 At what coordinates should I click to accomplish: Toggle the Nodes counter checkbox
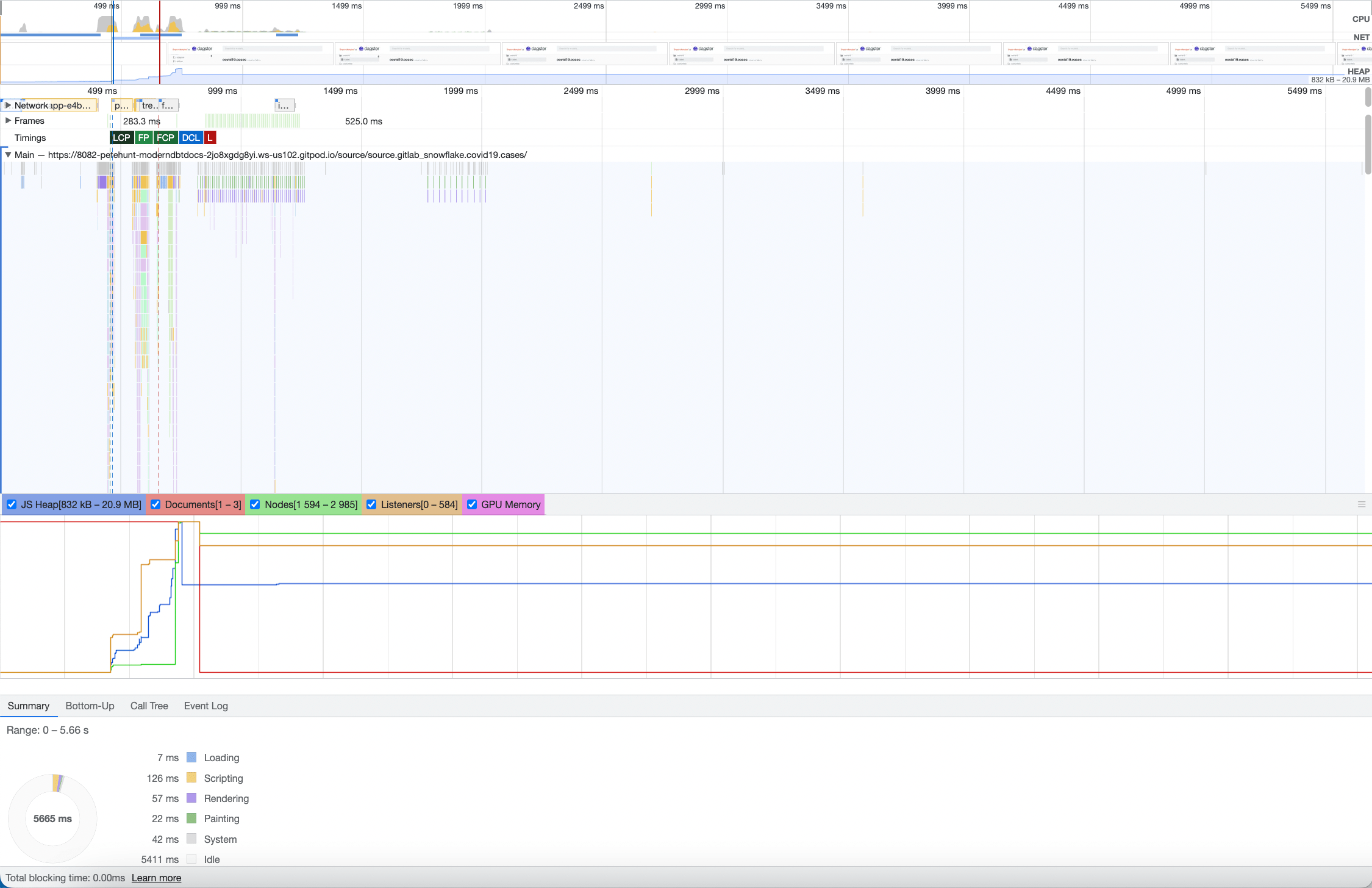point(255,504)
